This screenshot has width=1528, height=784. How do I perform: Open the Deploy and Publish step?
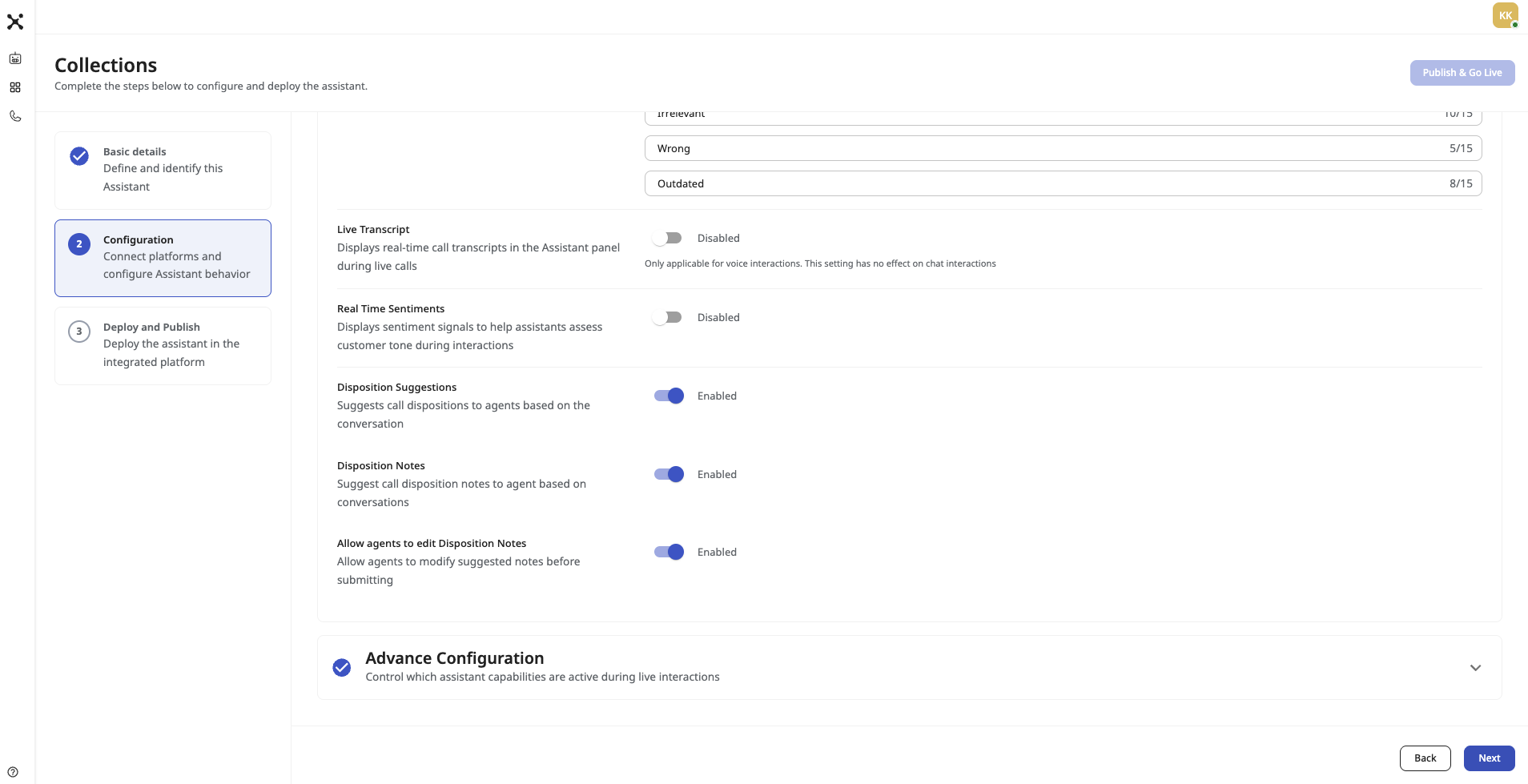tap(163, 346)
